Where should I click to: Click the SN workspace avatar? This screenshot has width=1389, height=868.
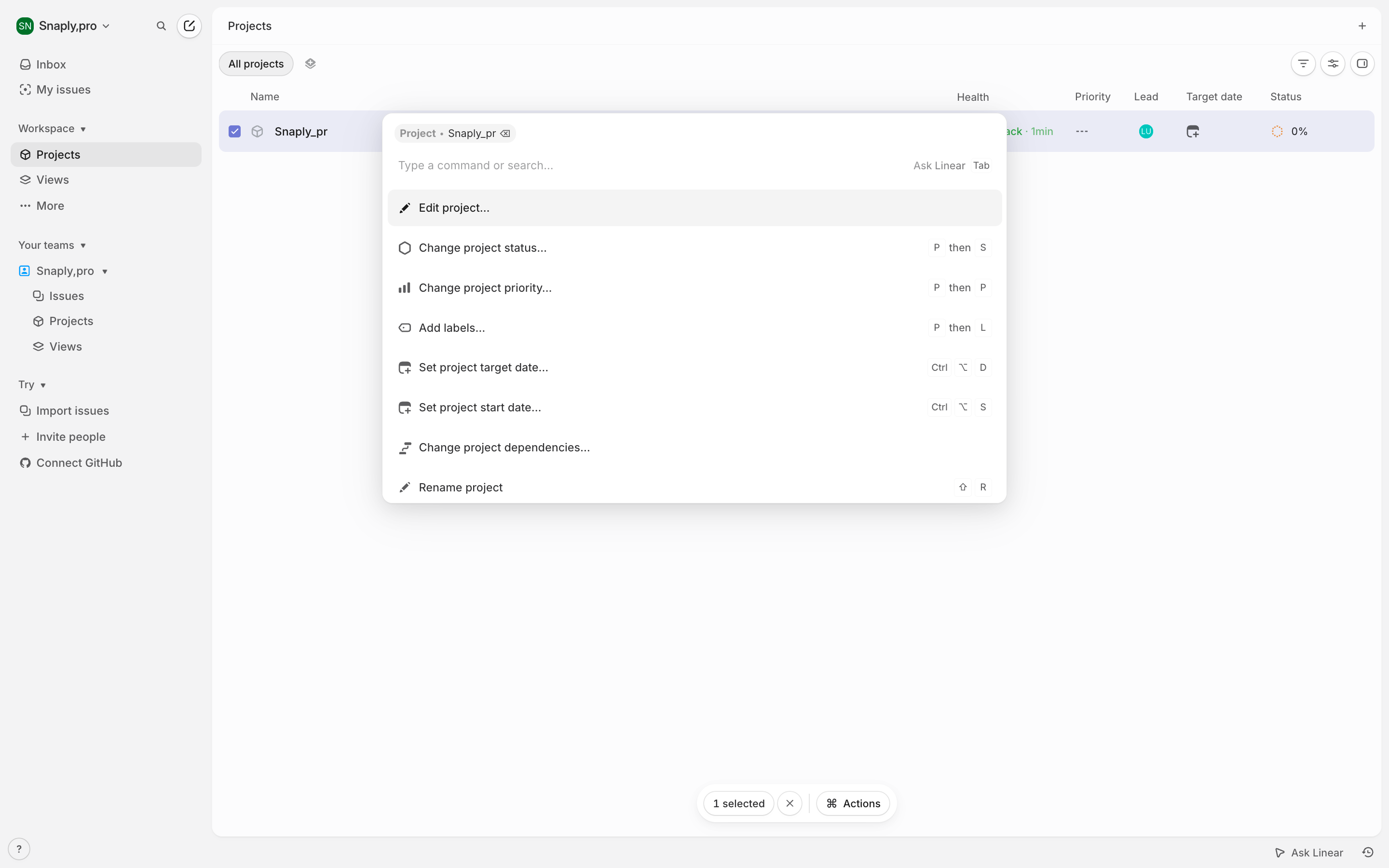click(x=25, y=26)
